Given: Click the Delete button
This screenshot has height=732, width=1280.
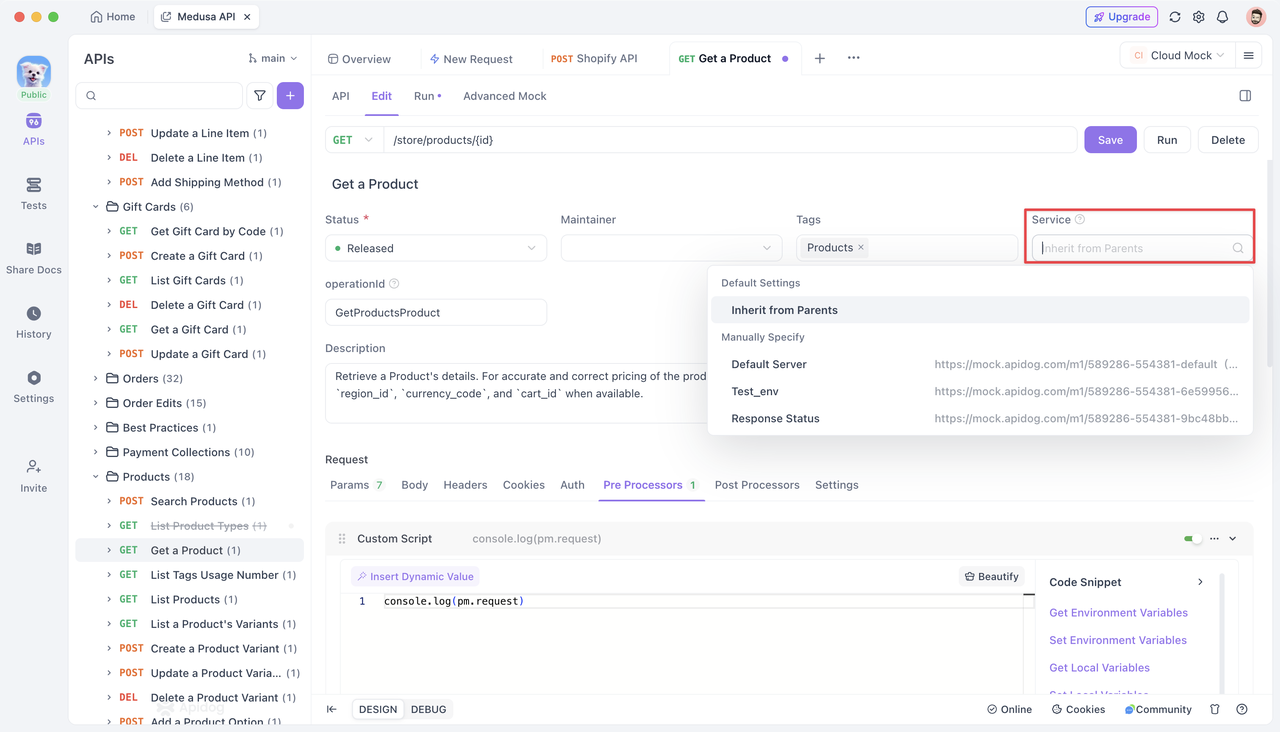Looking at the screenshot, I should click(1228, 140).
